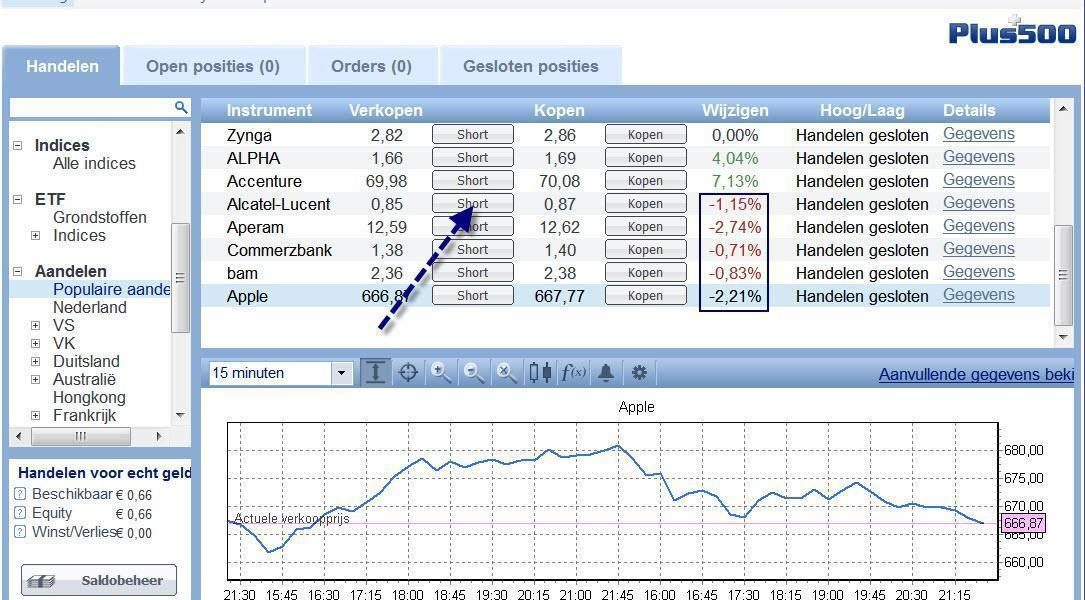
Task: Click Short button for Alcatel-Lucent
Action: pyautogui.click(x=473, y=203)
